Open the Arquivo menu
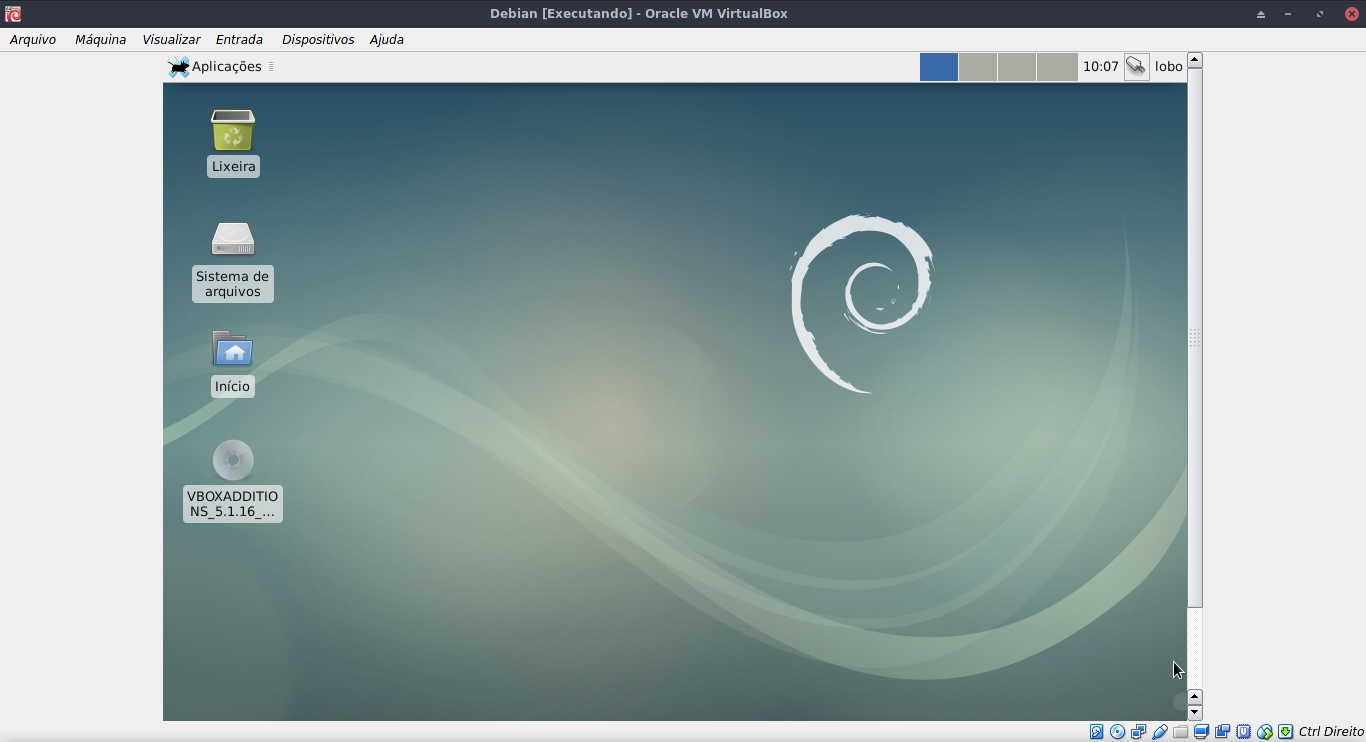The width and height of the screenshot is (1366, 742). [33, 40]
